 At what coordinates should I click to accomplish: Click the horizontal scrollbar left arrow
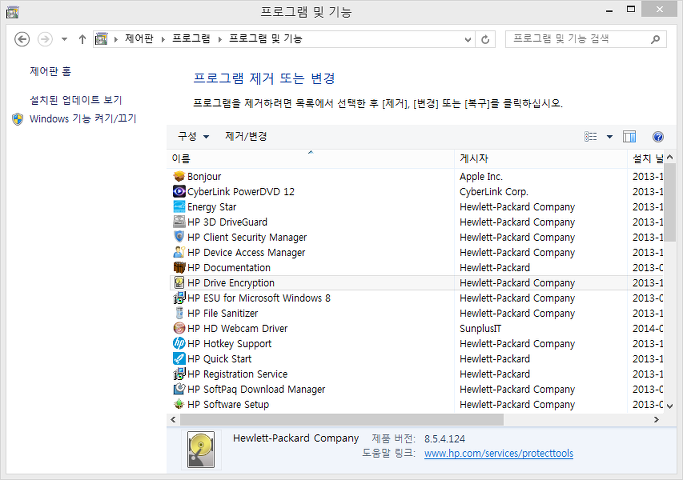pyautogui.click(x=173, y=420)
